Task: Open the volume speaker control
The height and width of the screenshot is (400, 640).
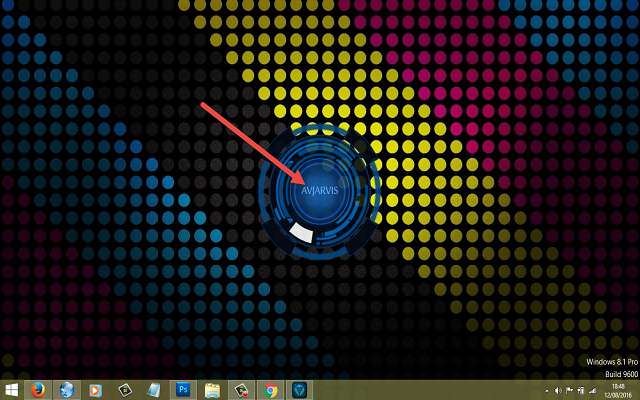Action: point(557,390)
